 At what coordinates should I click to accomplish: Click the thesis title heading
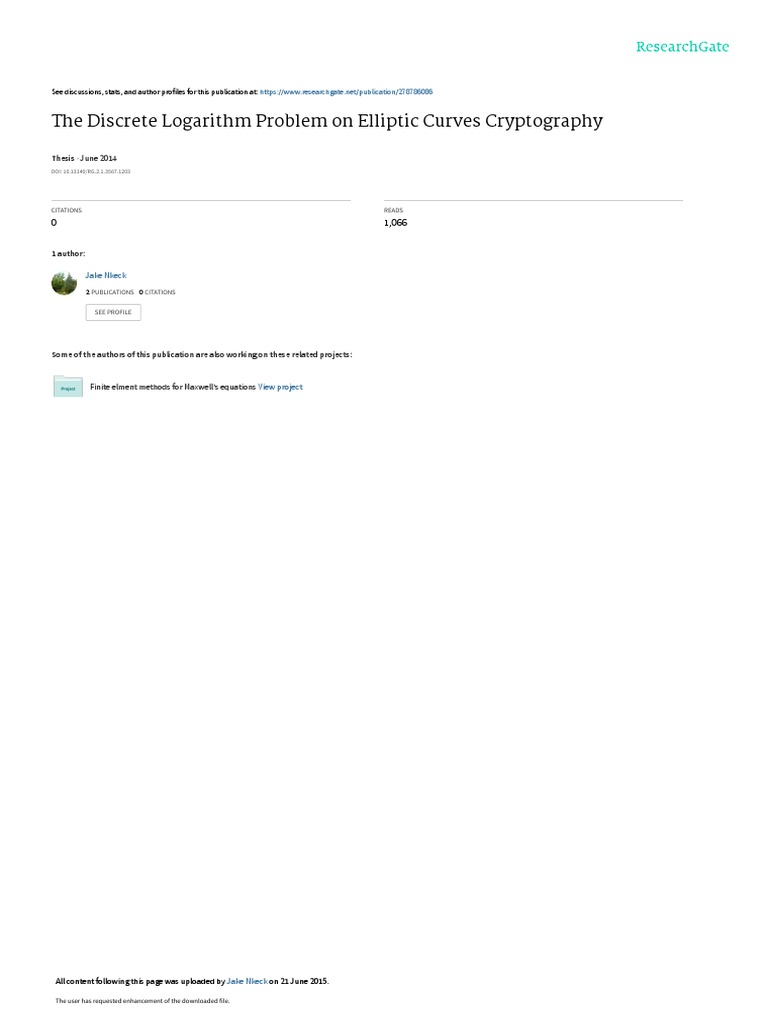(327, 121)
